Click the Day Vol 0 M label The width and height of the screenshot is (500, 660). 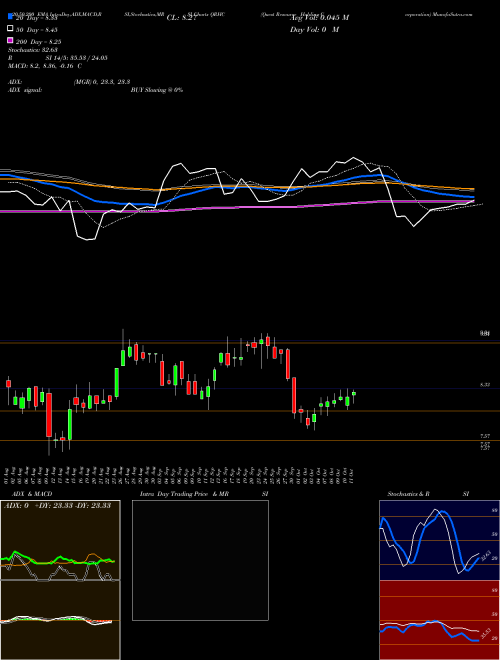click(x=314, y=29)
